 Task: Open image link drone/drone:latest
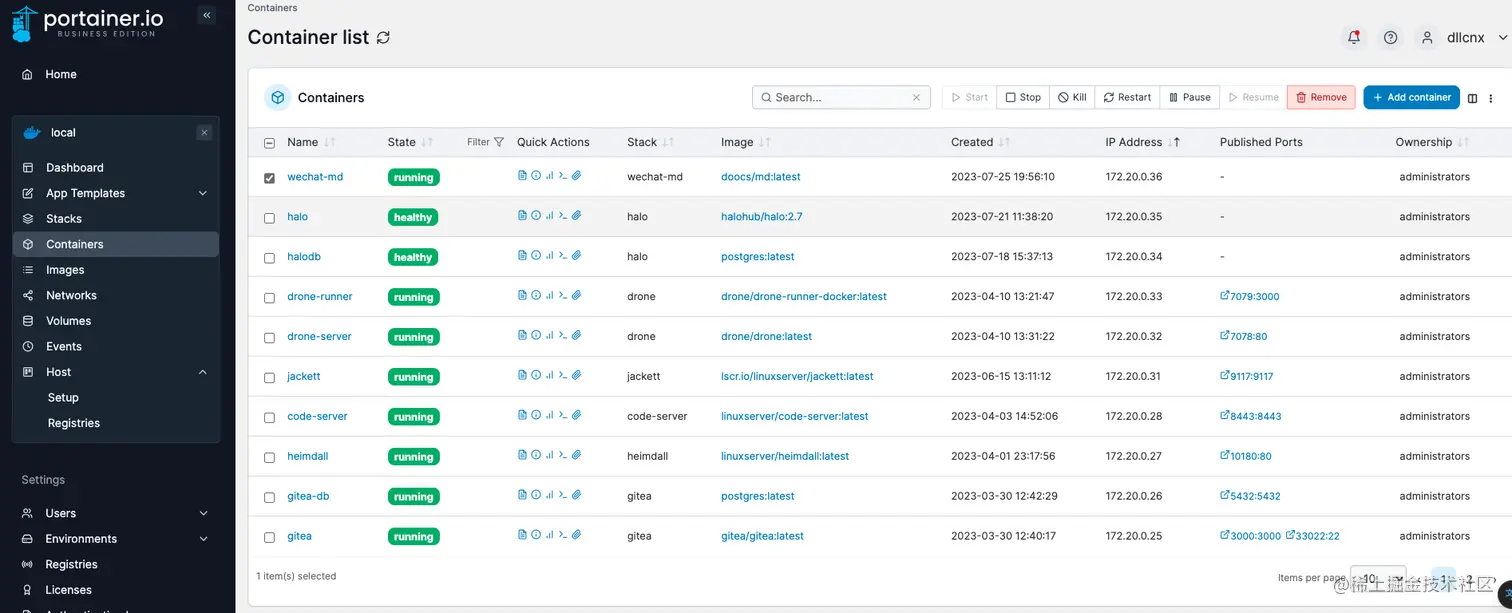point(766,336)
